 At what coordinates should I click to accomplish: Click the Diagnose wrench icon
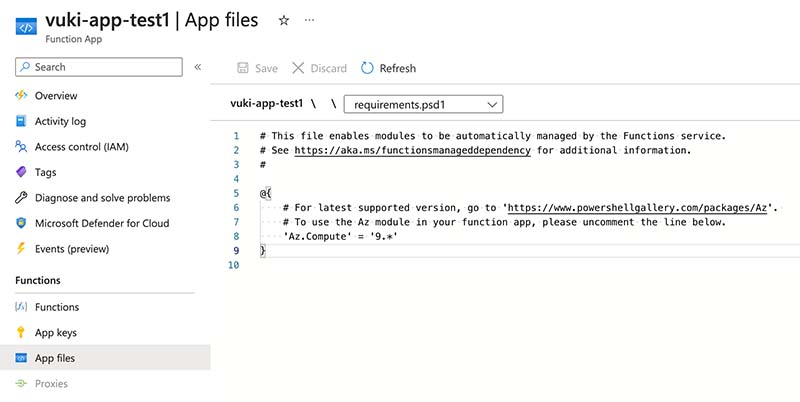click(21, 197)
